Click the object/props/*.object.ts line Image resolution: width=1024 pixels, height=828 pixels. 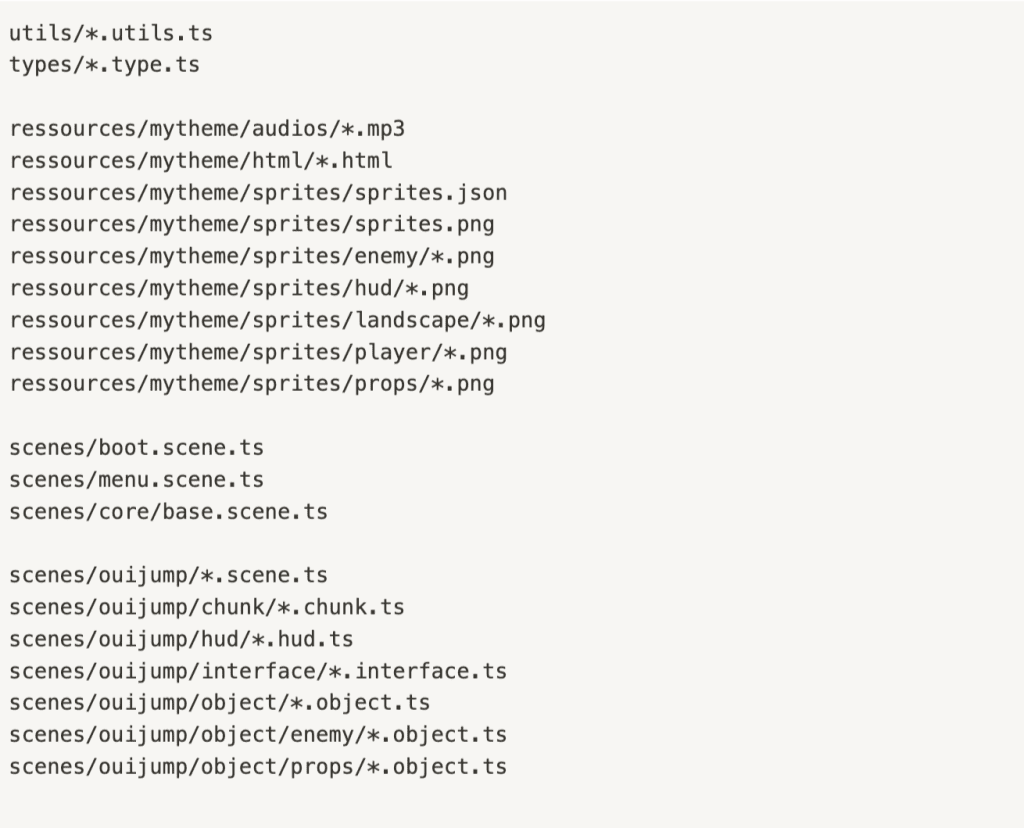coord(259,767)
